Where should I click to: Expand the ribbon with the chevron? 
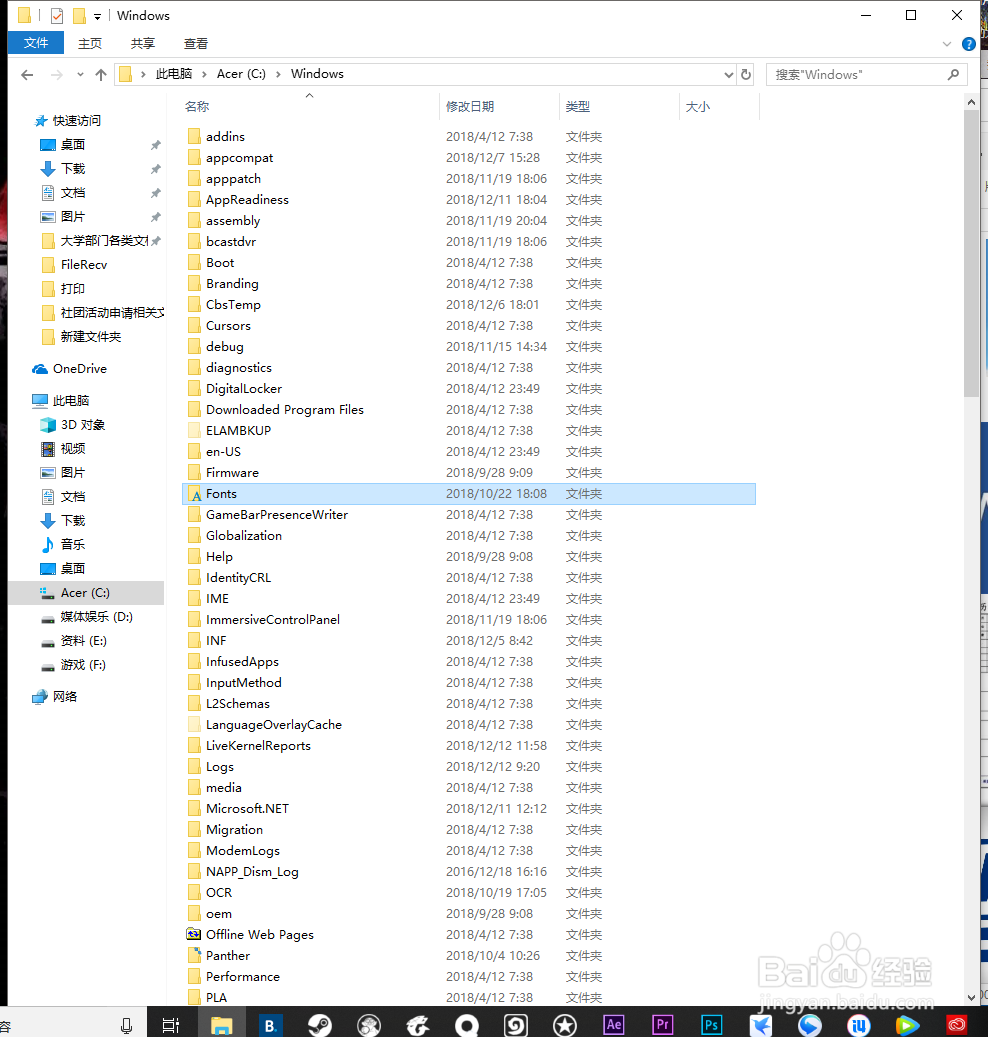947,44
